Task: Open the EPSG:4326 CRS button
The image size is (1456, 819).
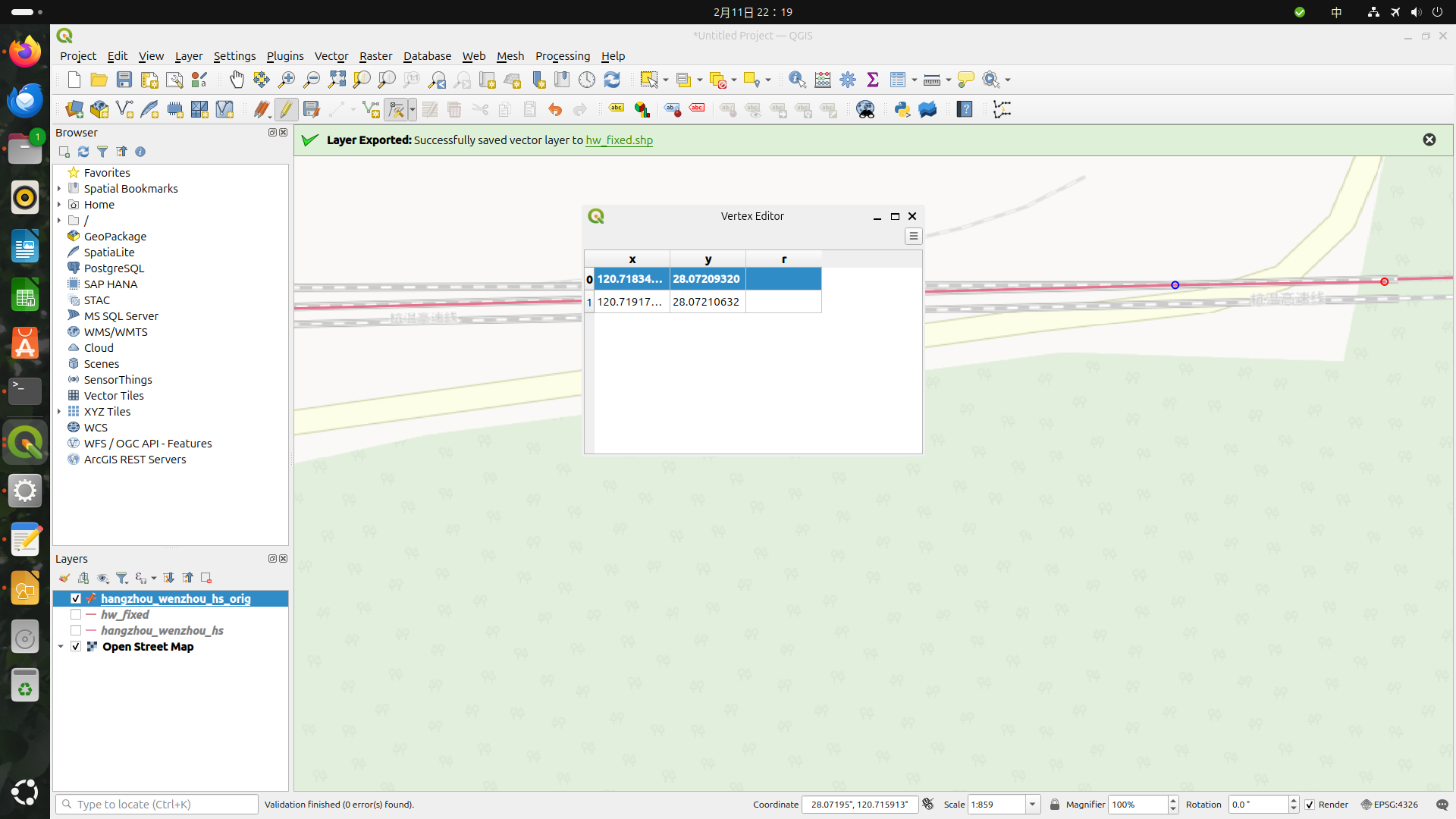Action: tap(1389, 805)
